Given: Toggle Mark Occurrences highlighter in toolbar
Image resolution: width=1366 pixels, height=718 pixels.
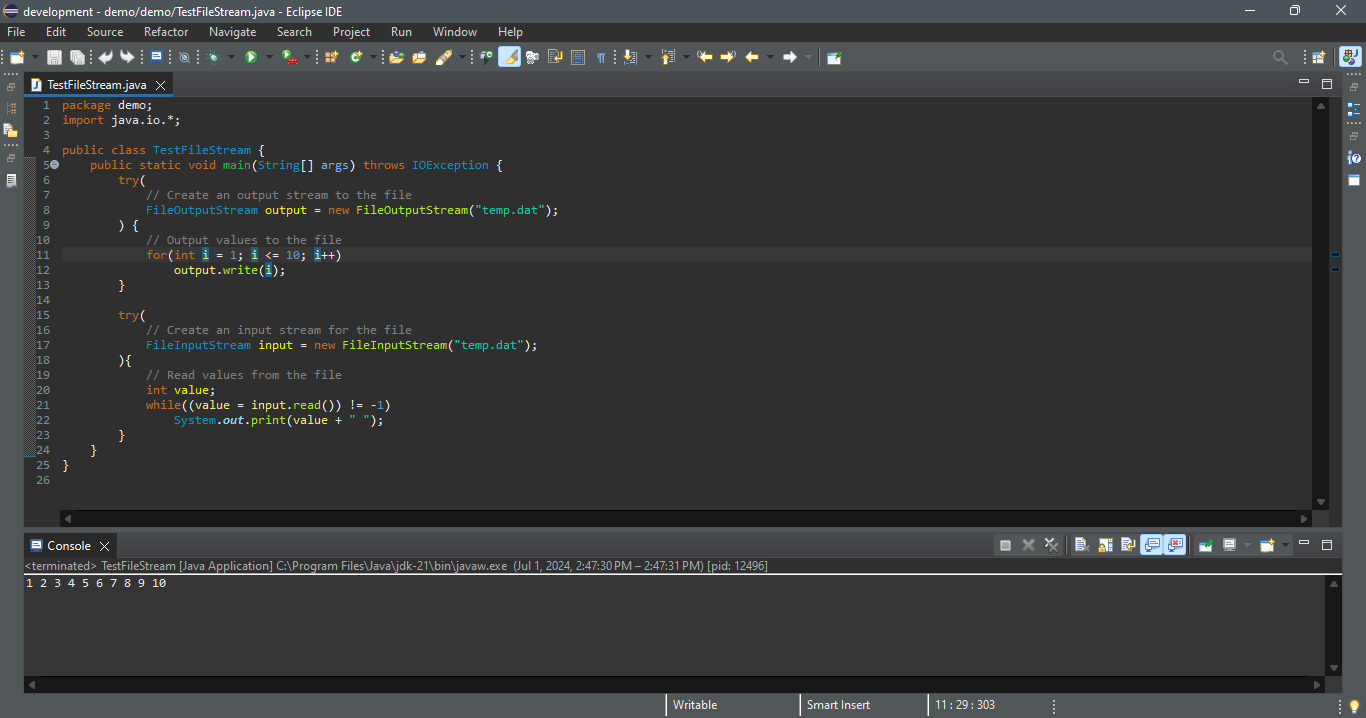Looking at the screenshot, I should [509, 57].
